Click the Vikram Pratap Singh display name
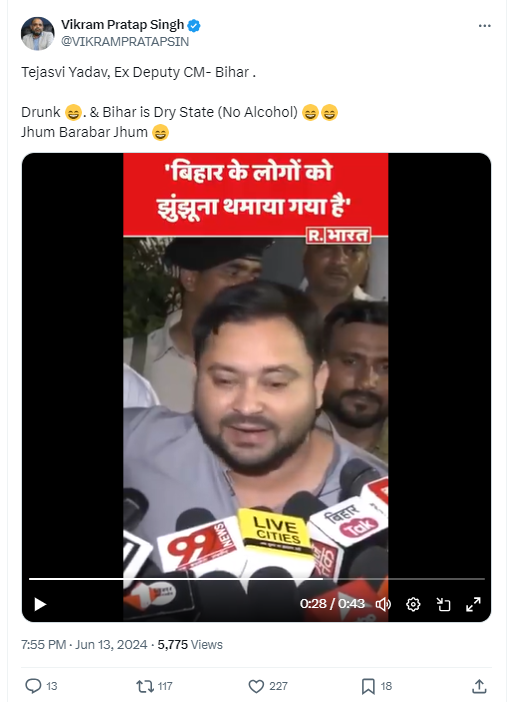Screen dimensions: 511x702 click(123, 25)
